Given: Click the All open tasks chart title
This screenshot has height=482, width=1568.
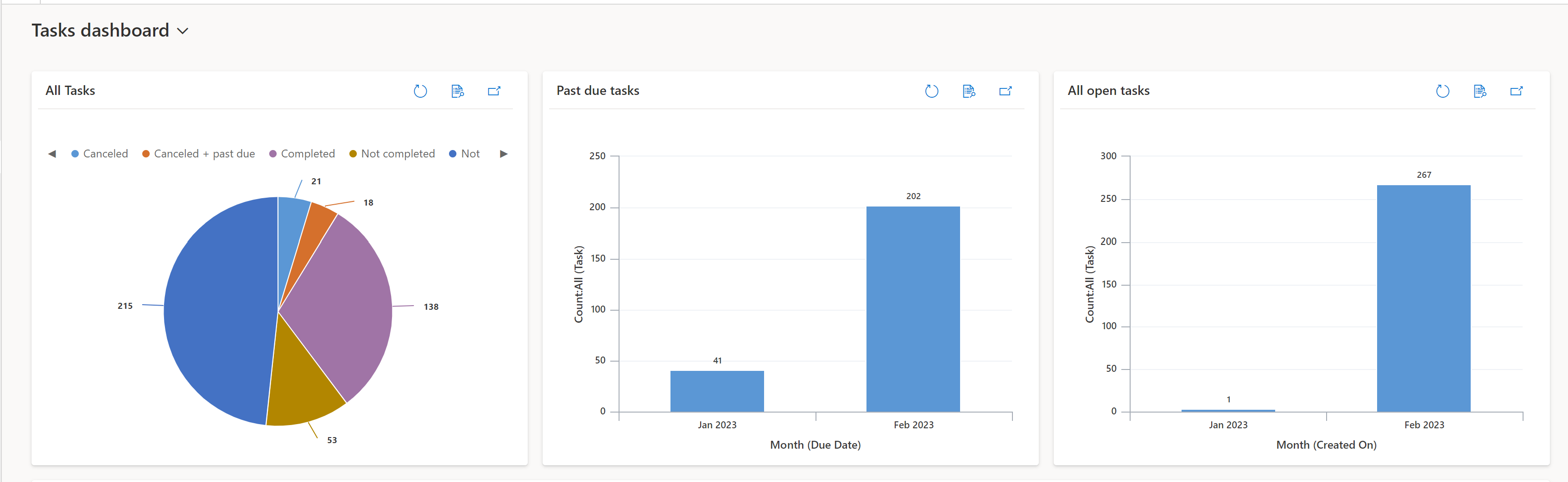Looking at the screenshot, I should click(1108, 91).
